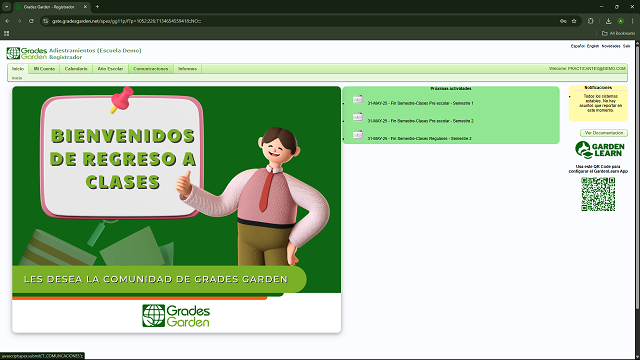Click the GardenLearn QR code
640x360 pixels.
(x=598, y=194)
